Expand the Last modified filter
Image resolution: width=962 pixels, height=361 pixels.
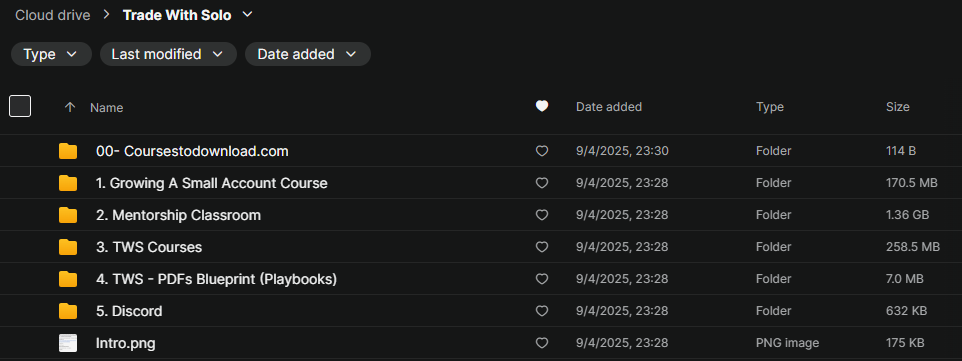coord(168,54)
